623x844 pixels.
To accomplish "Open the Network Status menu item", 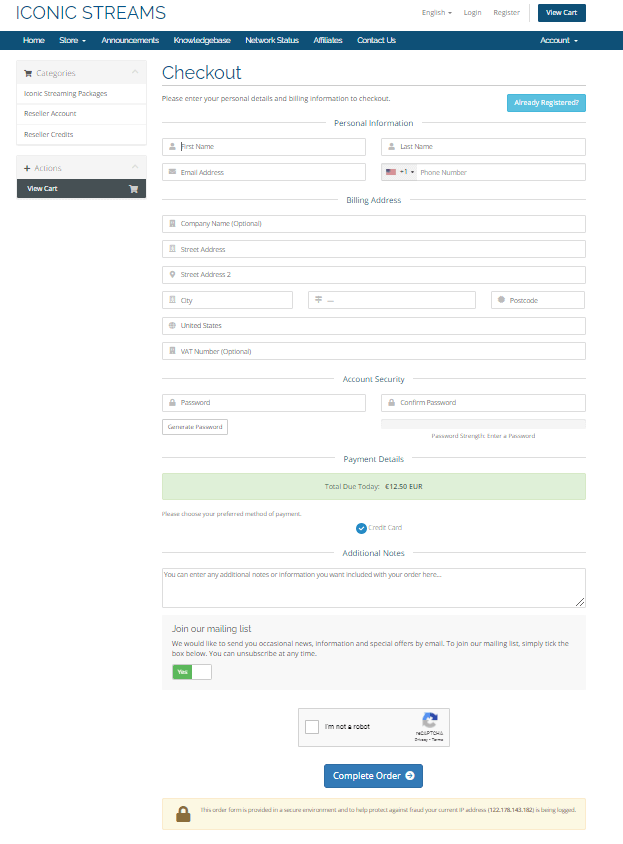I will tap(272, 40).
